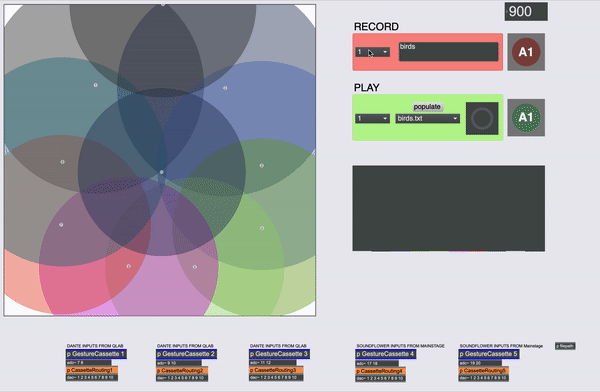Select the orange p CassetteRouting3 object

tap(276, 370)
